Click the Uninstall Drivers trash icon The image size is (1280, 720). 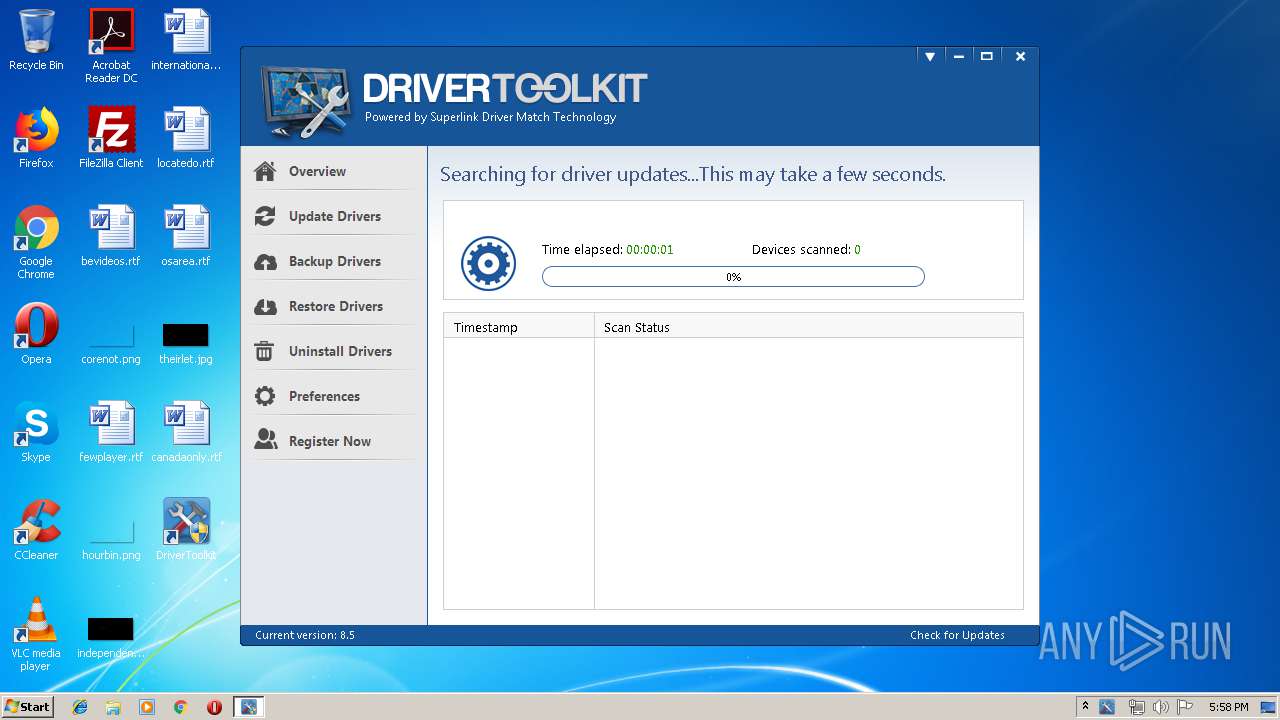[265, 351]
